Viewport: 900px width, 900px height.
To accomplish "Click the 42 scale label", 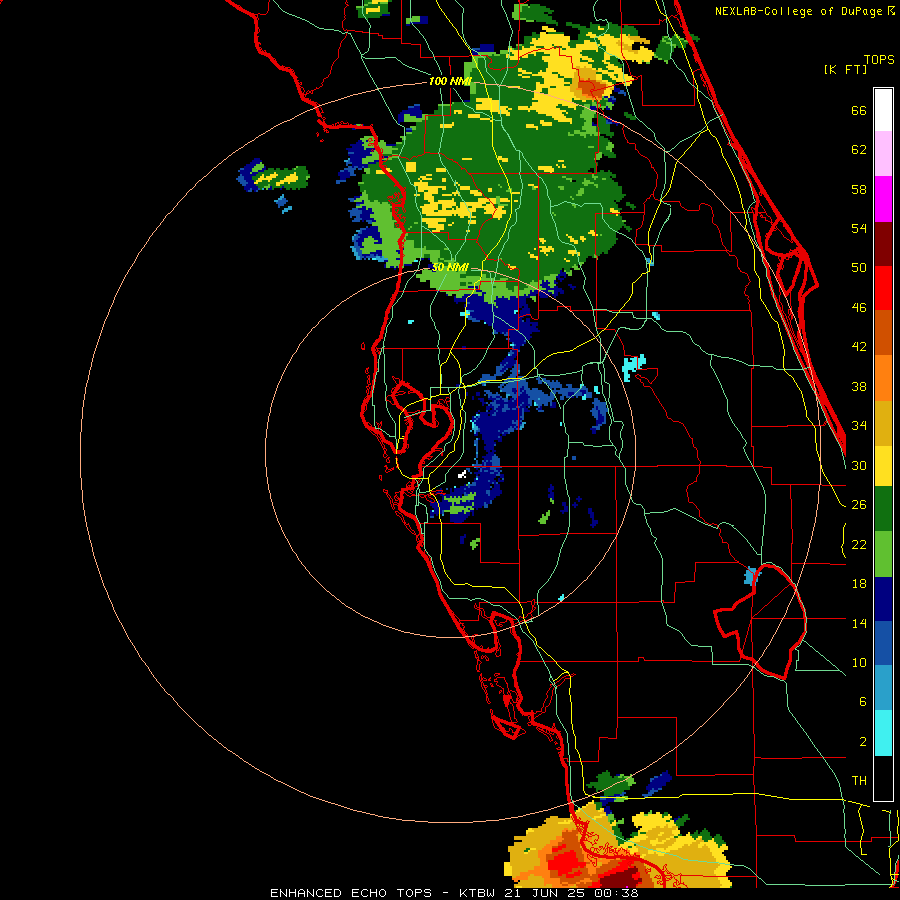I will 859,346.
